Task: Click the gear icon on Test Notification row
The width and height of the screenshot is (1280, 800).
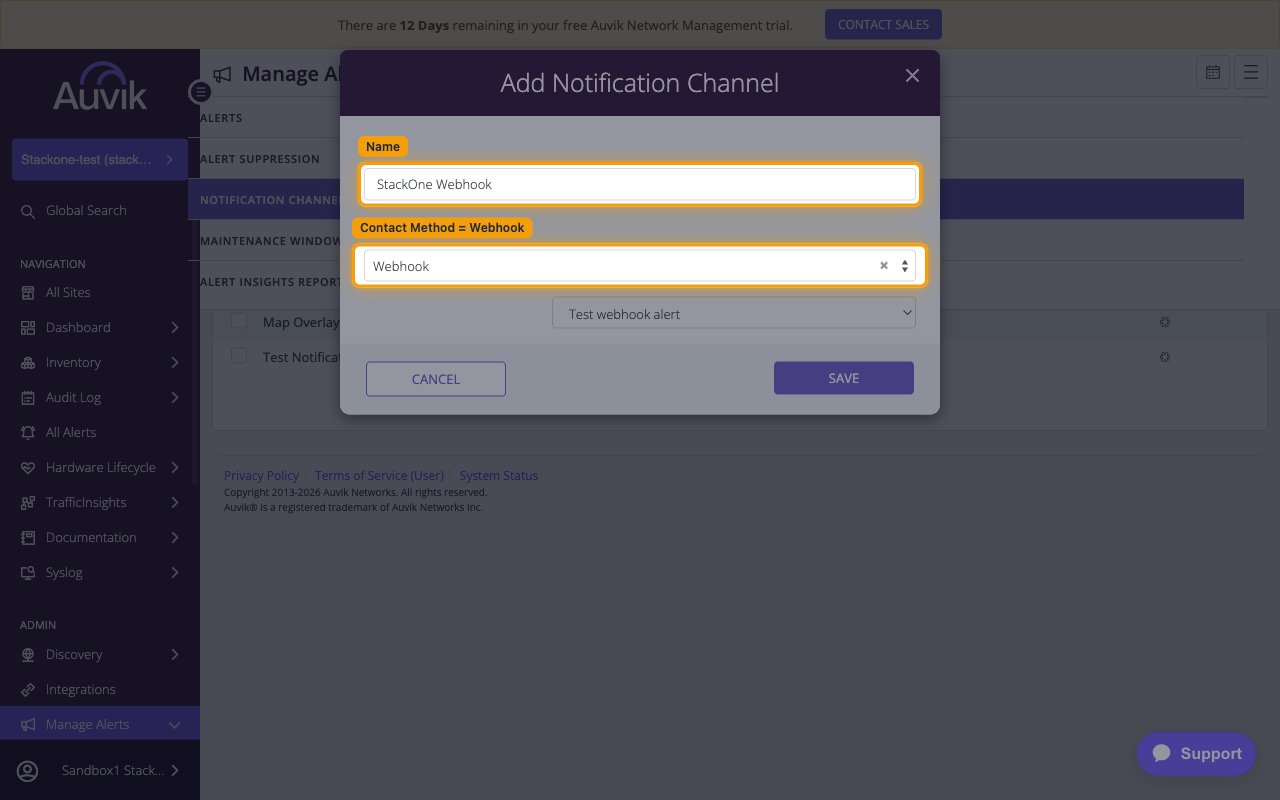Action: click(x=1165, y=357)
